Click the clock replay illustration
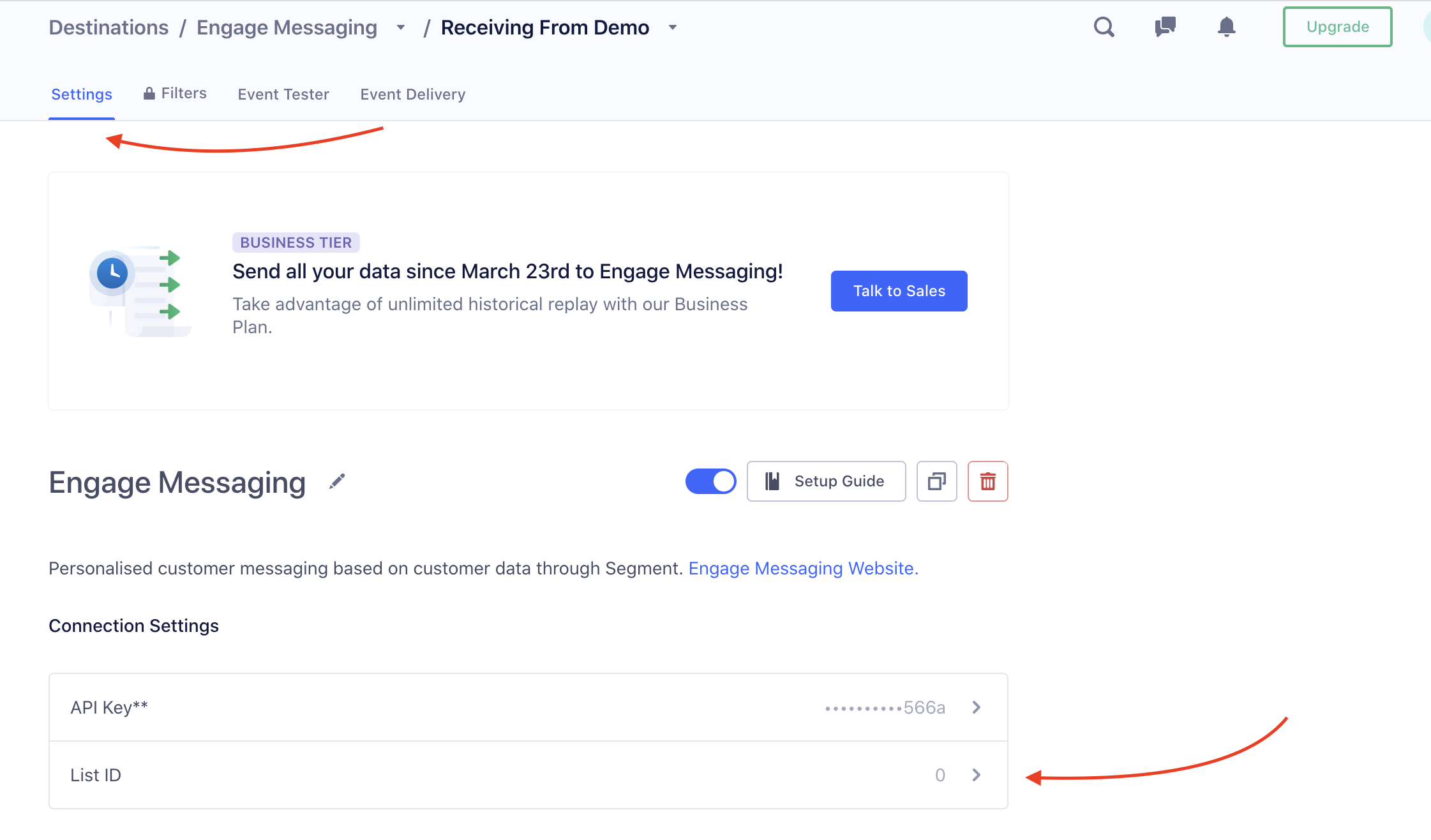Screen dimensions: 1431x840 pos(140,291)
